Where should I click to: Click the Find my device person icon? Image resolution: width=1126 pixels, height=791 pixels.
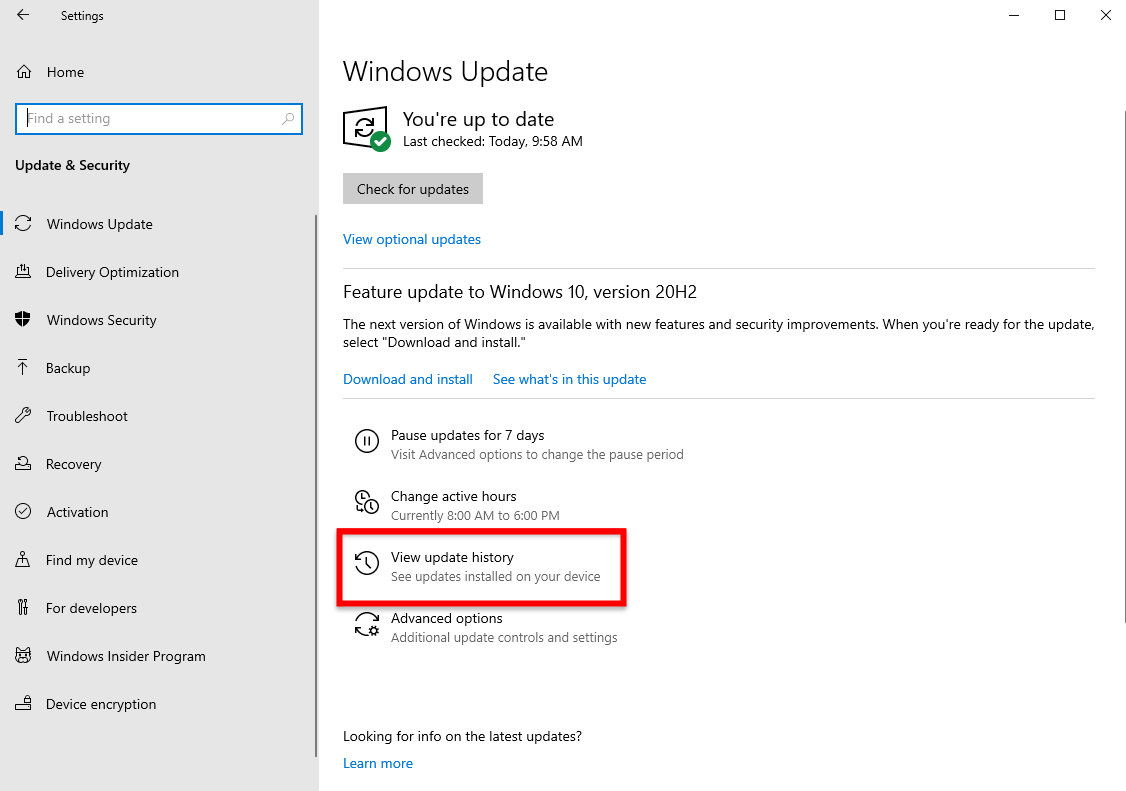(23, 560)
